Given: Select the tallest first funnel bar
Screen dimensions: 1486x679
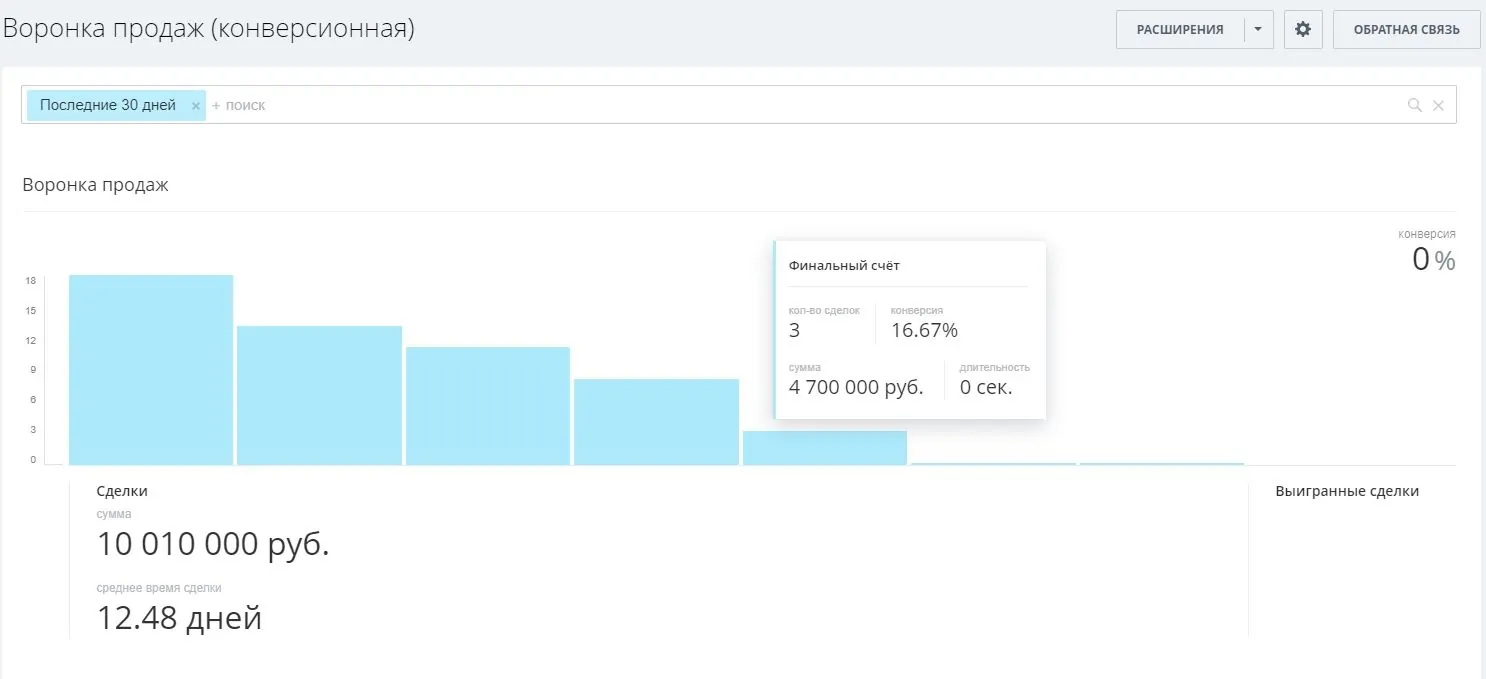Looking at the screenshot, I should 151,370.
